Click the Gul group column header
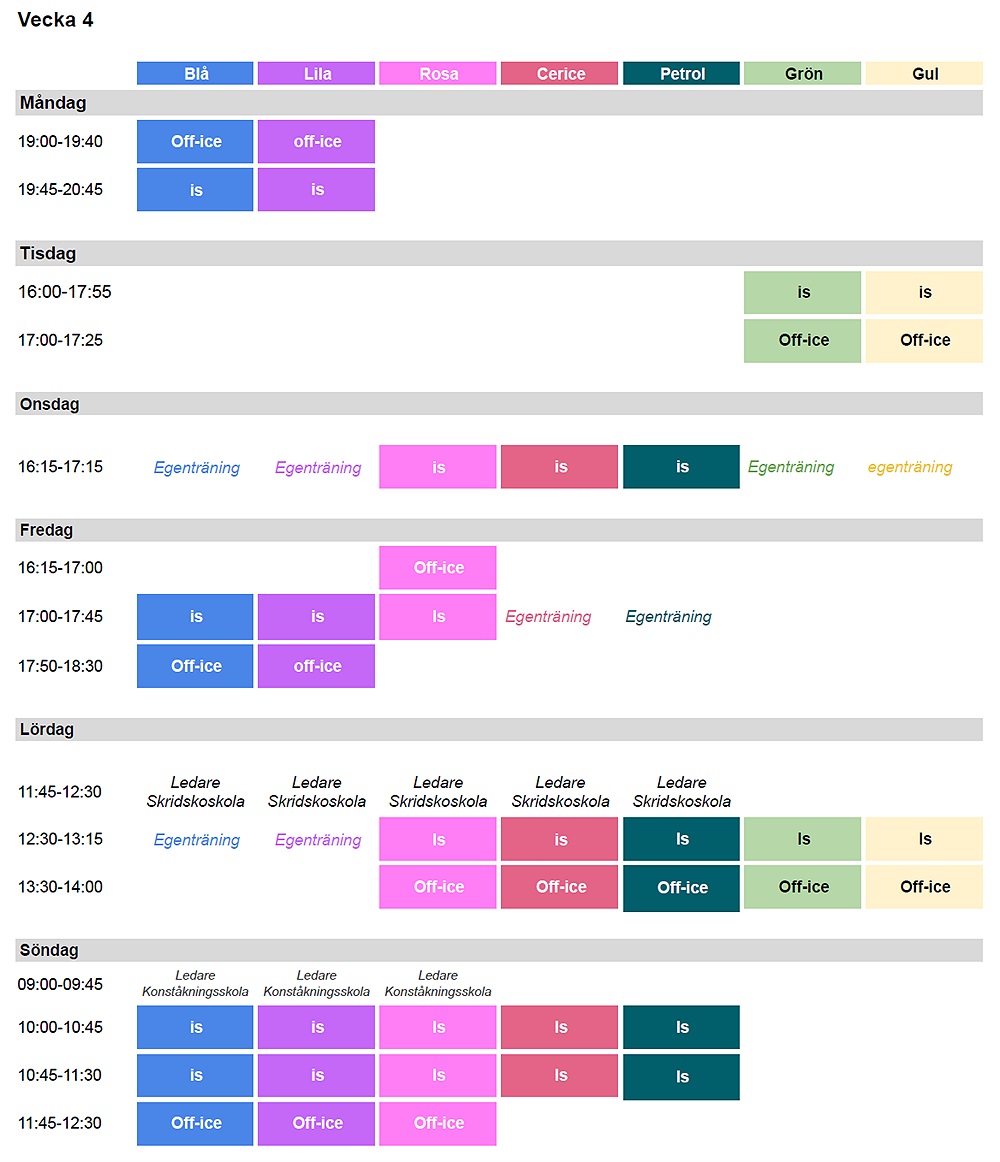Viewport: 1000px width, 1162px height. (924, 74)
